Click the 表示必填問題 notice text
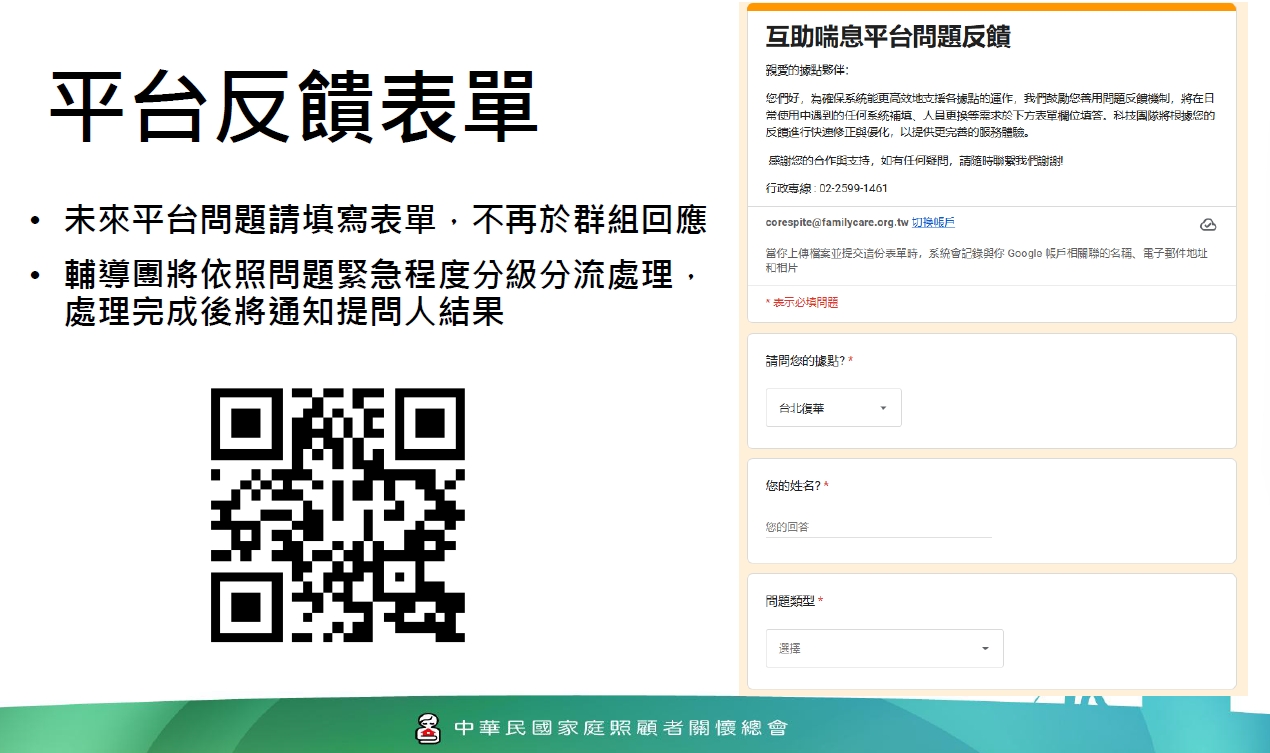Viewport: 1270px width, 753px height. coord(802,302)
